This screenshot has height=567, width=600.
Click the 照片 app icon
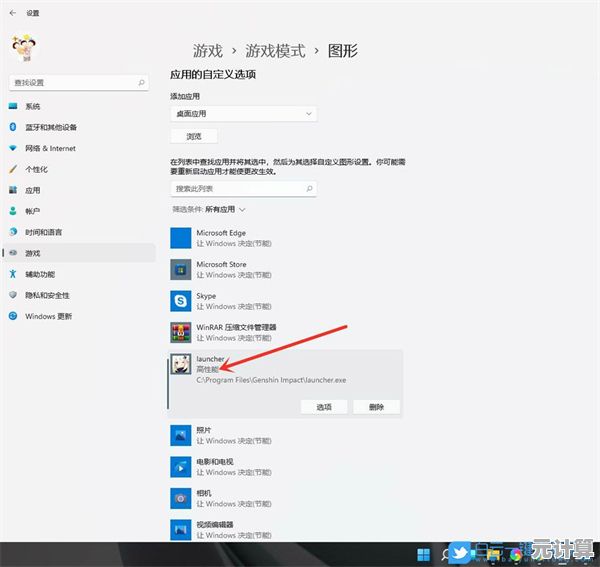[181, 435]
